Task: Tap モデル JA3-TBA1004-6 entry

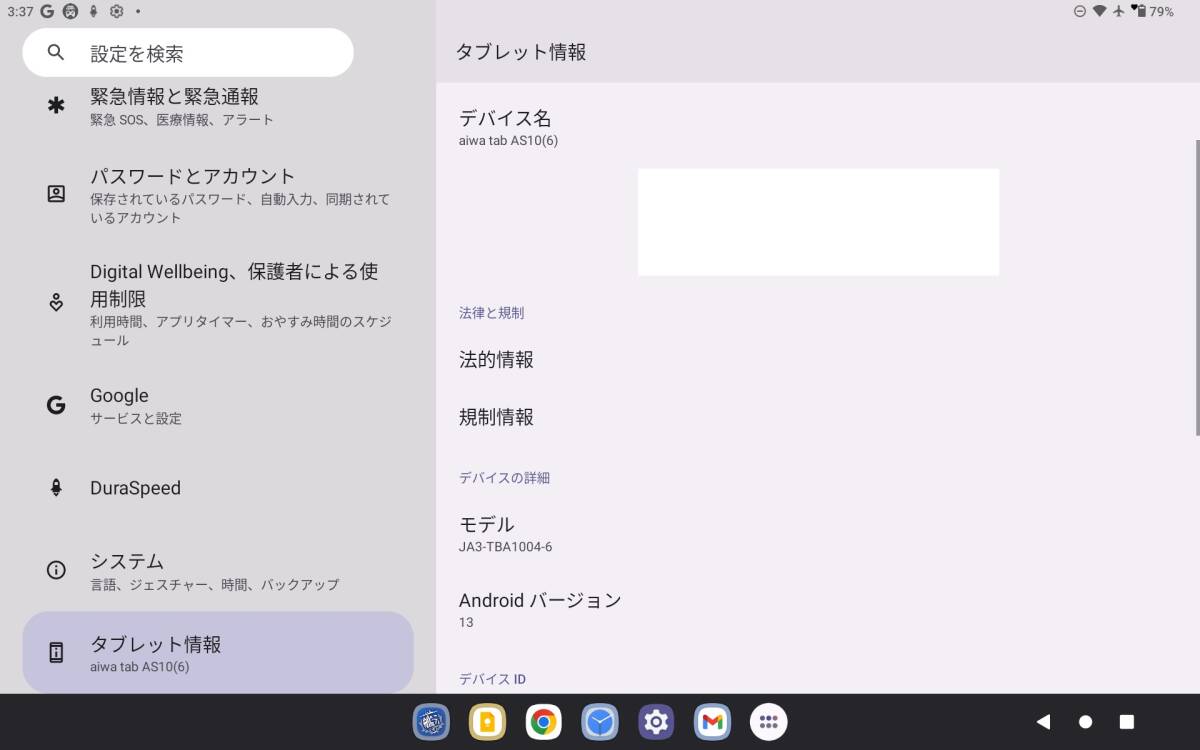Action: (816, 534)
